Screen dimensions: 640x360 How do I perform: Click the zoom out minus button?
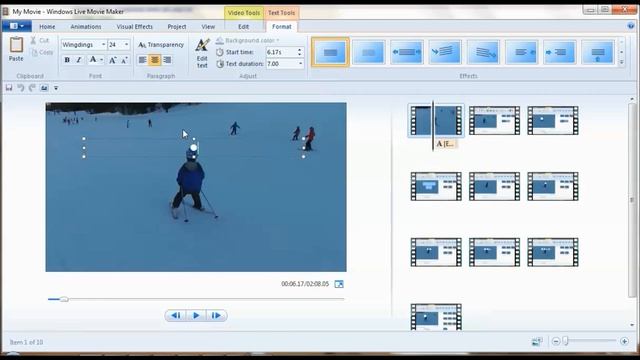coord(556,341)
